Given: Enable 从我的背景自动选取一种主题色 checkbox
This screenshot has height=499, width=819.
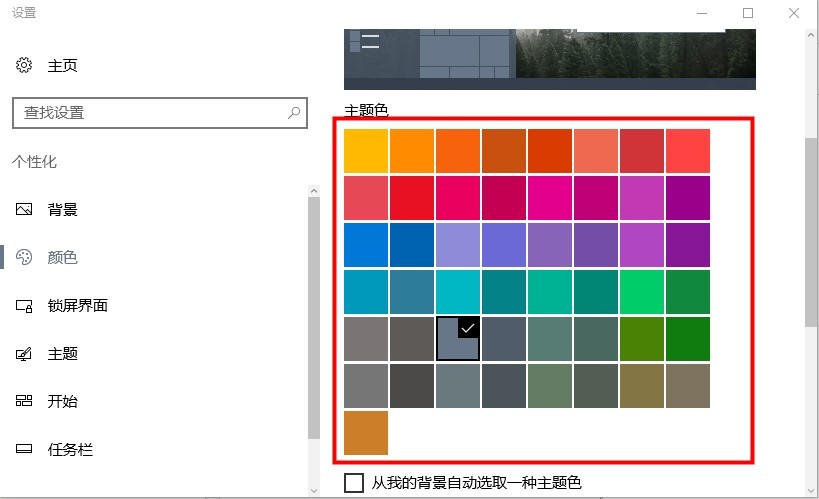Looking at the screenshot, I should tap(354, 483).
